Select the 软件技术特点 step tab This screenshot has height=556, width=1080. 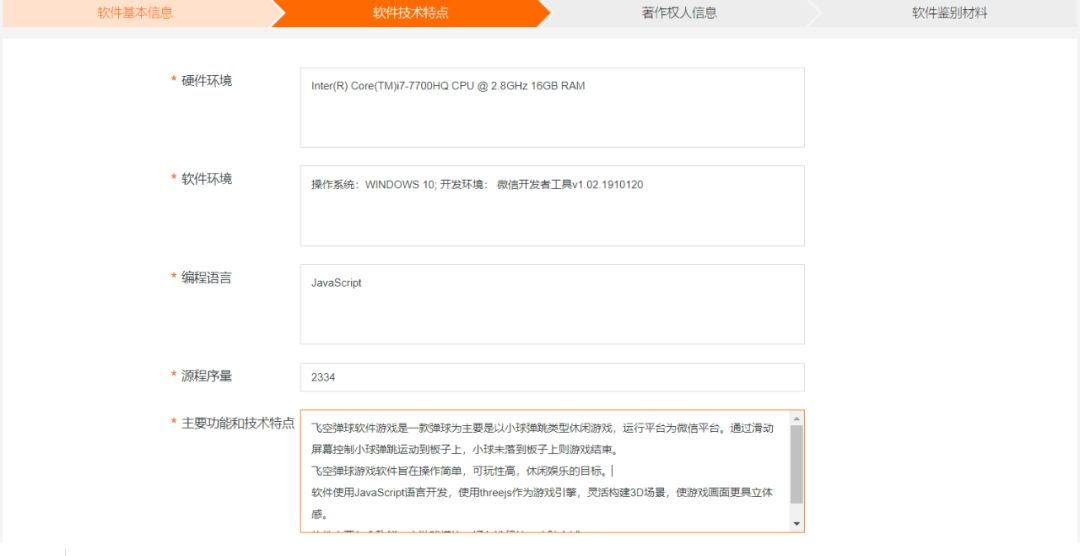tap(411, 13)
